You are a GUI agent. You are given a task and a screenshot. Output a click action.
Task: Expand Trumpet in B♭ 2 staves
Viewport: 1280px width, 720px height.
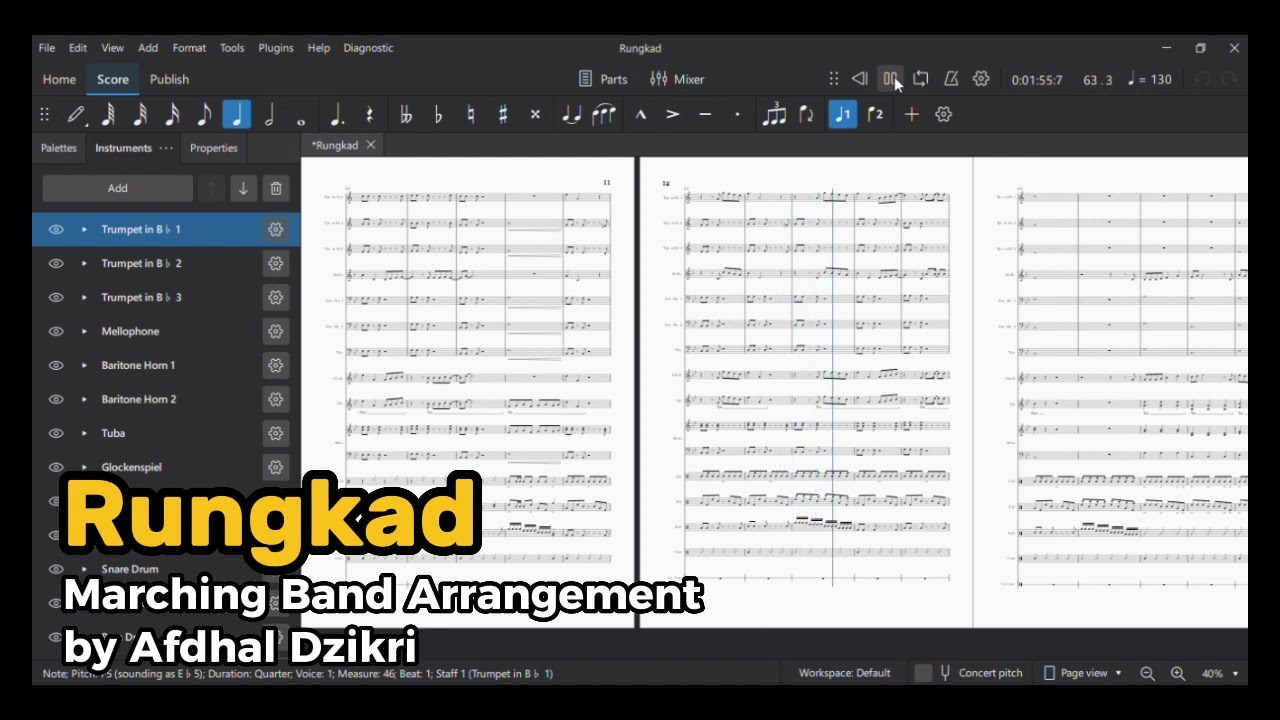pyautogui.click(x=84, y=263)
